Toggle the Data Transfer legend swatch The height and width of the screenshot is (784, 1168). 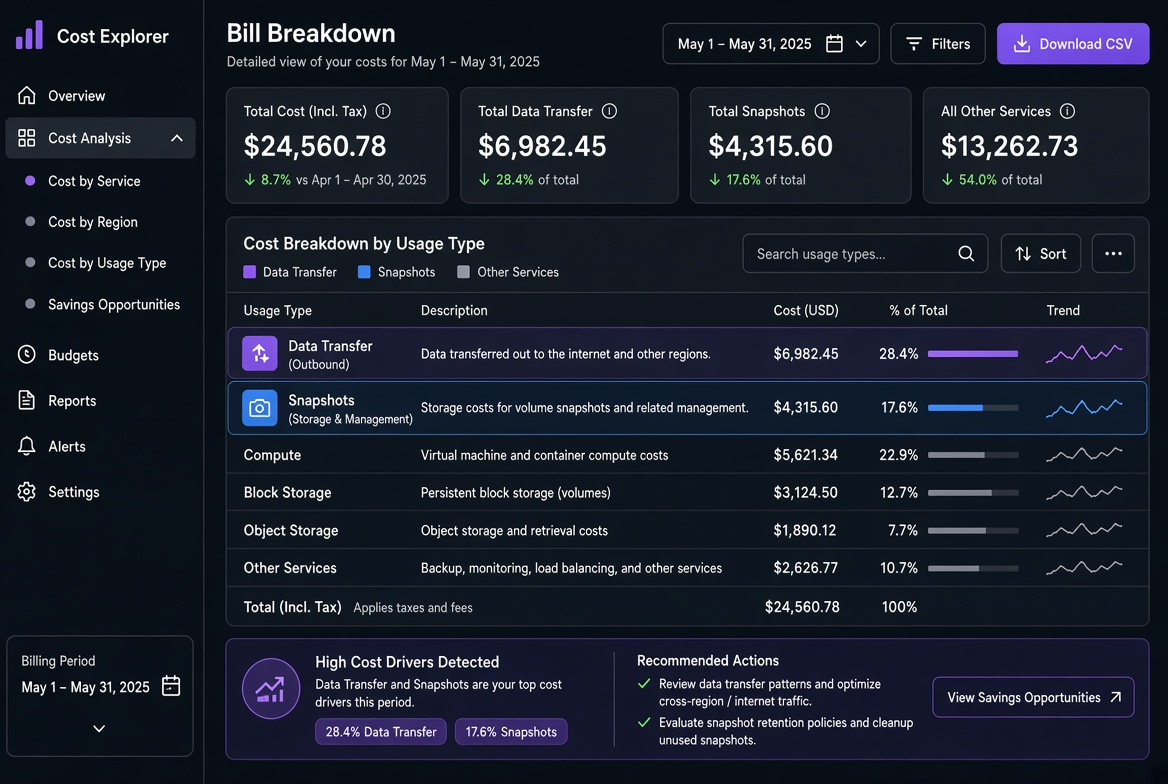[250, 272]
